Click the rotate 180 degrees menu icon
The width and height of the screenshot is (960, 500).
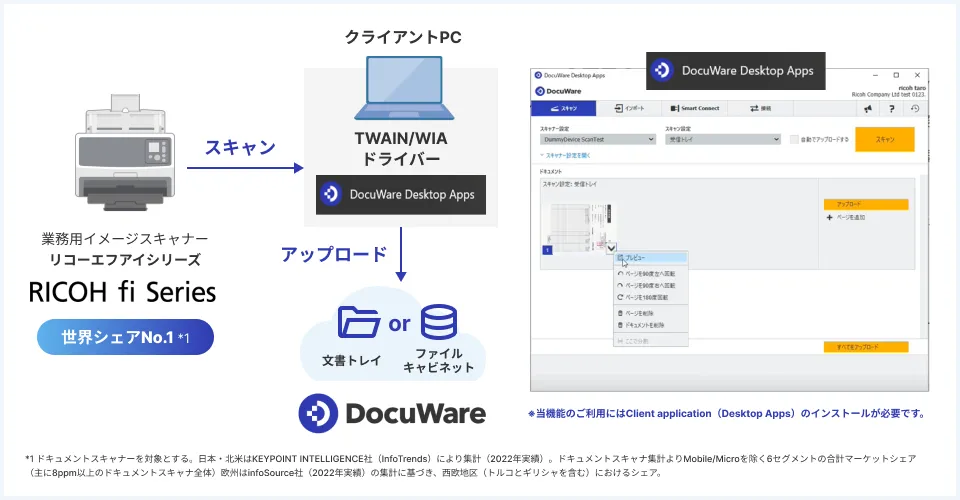click(x=620, y=297)
